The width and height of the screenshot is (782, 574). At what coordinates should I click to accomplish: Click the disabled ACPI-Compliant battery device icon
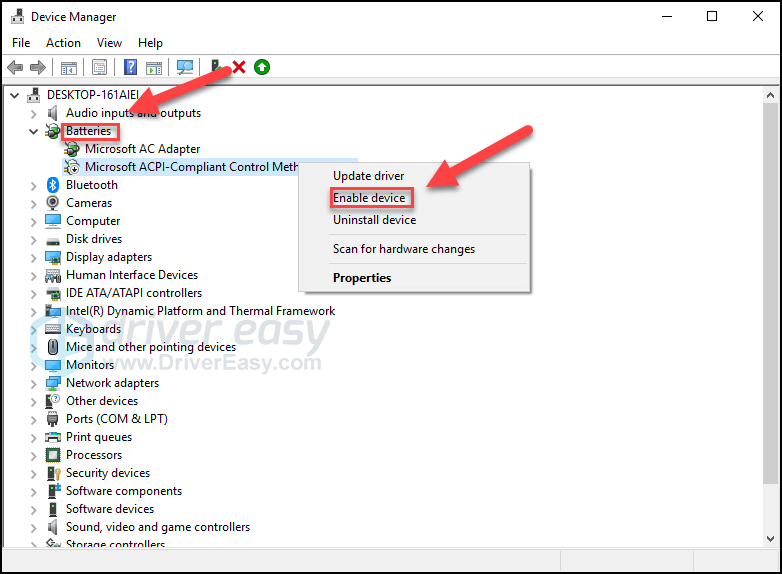click(72, 167)
